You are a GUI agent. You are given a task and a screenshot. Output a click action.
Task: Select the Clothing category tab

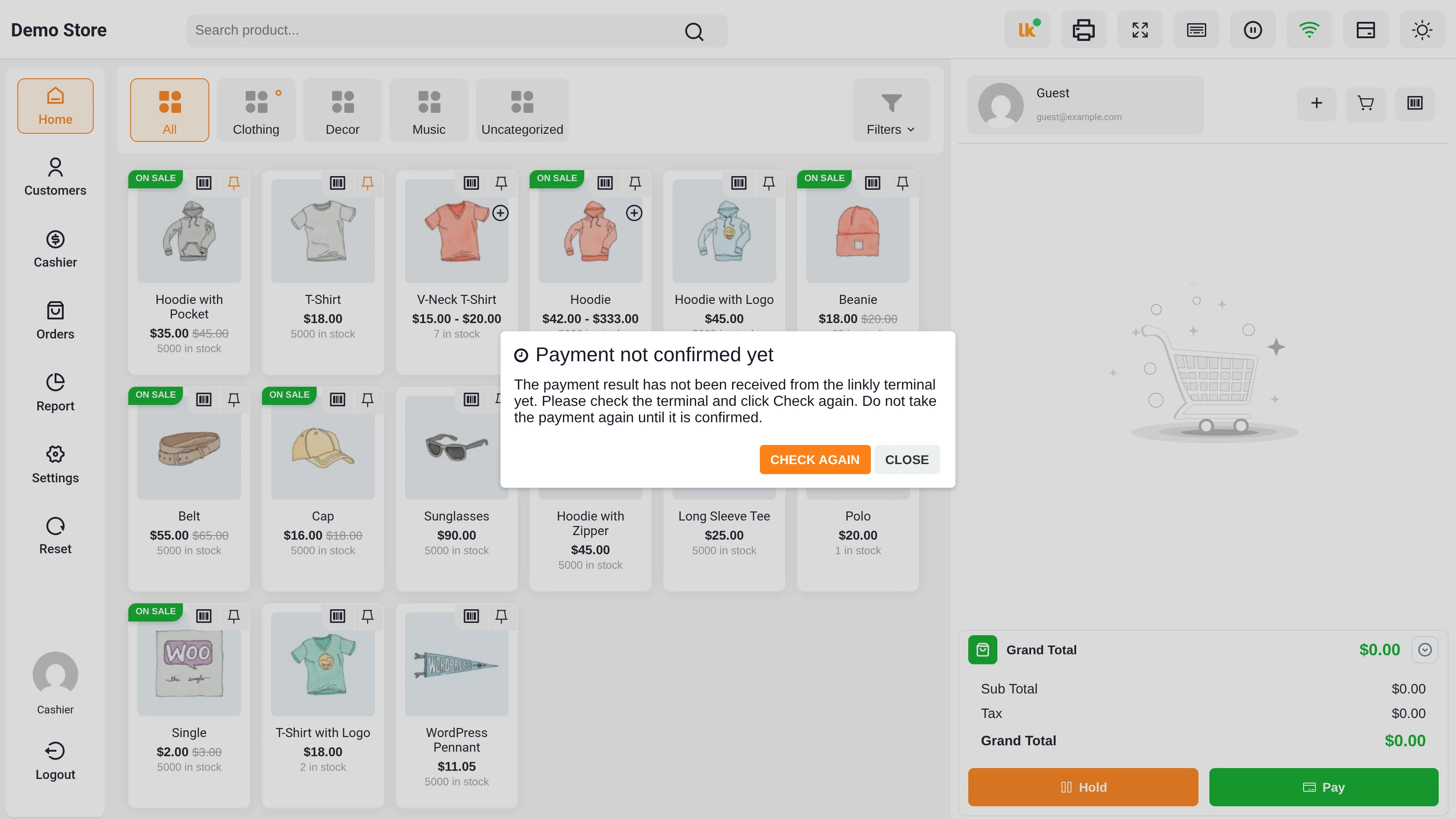[x=256, y=110]
